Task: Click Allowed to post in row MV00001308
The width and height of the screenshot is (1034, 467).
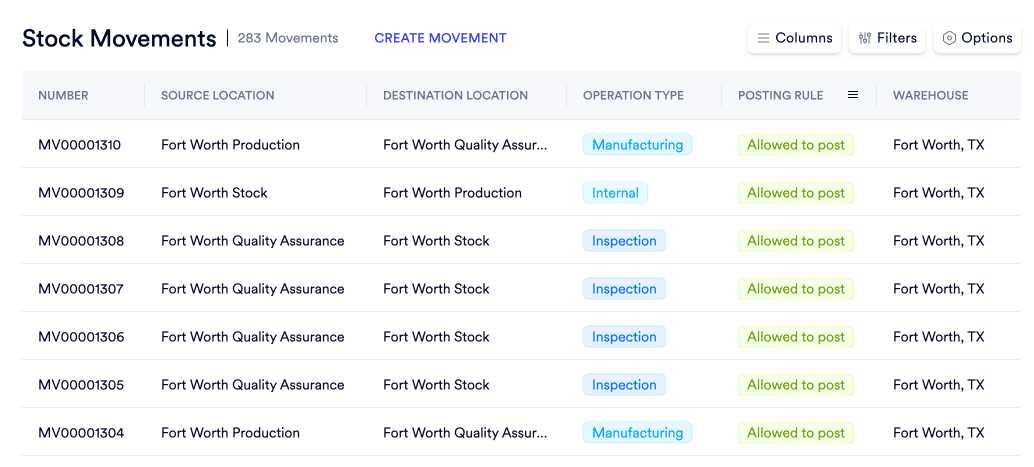Action: click(796, 241)
